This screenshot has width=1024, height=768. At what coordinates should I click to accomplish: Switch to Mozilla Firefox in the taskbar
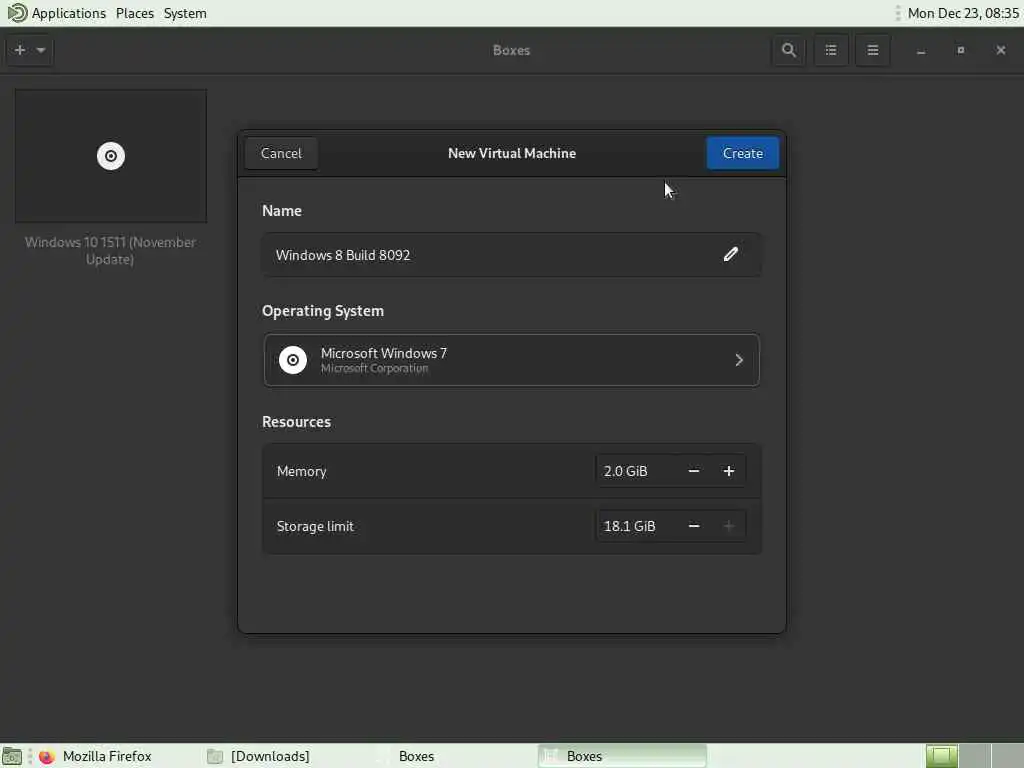pyautogui.click(x=107, y=756)
